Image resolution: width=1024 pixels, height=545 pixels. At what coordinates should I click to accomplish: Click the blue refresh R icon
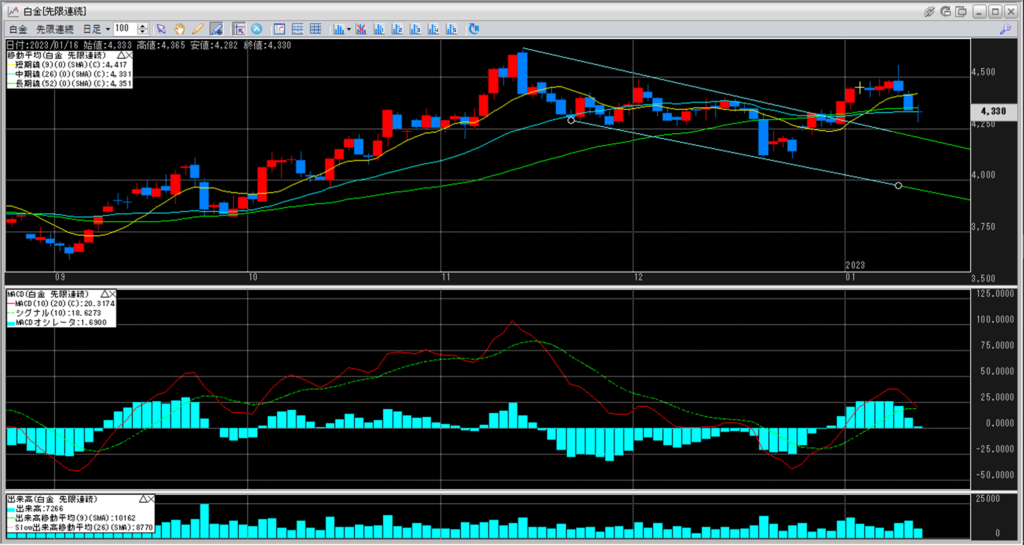click(x=474, y=29)
